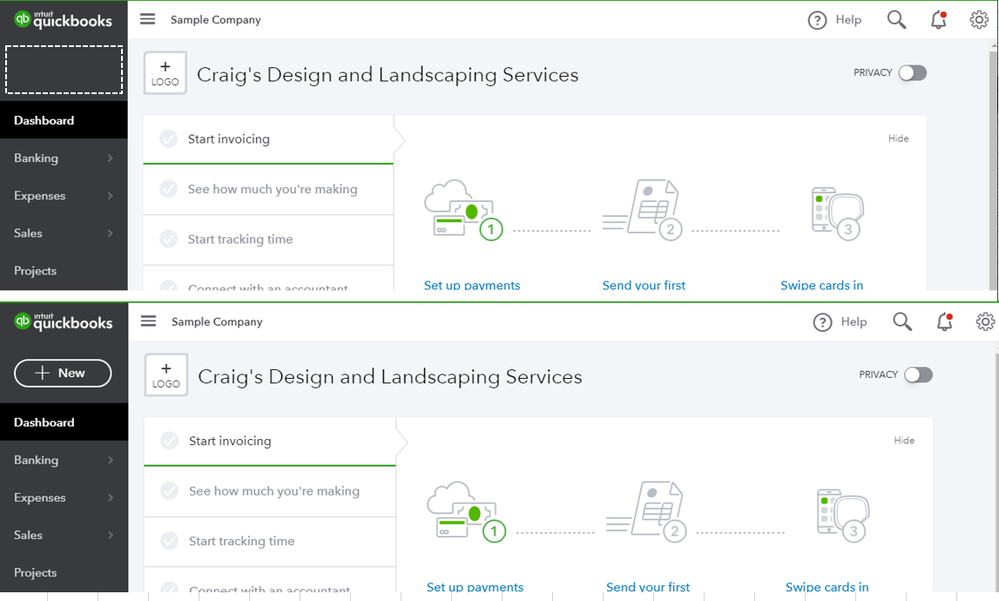Toggle the hamburger menu in top screenshot
999x601 pixels.
point(148,19)
